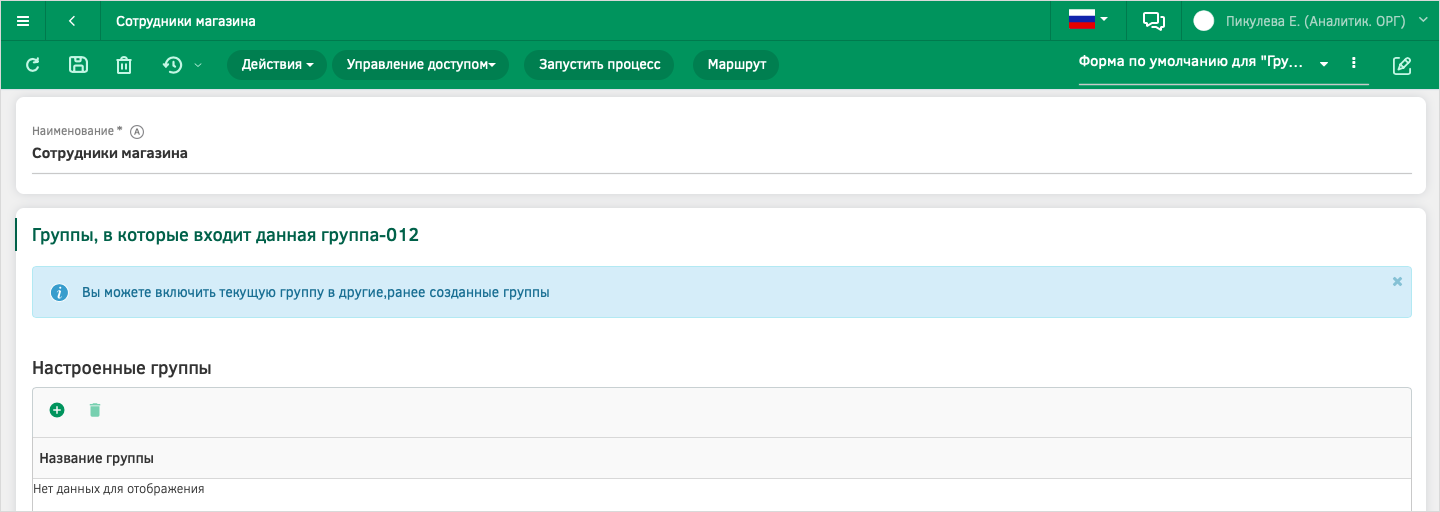Save the group with floppy disk icon
This screenshot has height=512, width=1440.
[x=78, y=65]
